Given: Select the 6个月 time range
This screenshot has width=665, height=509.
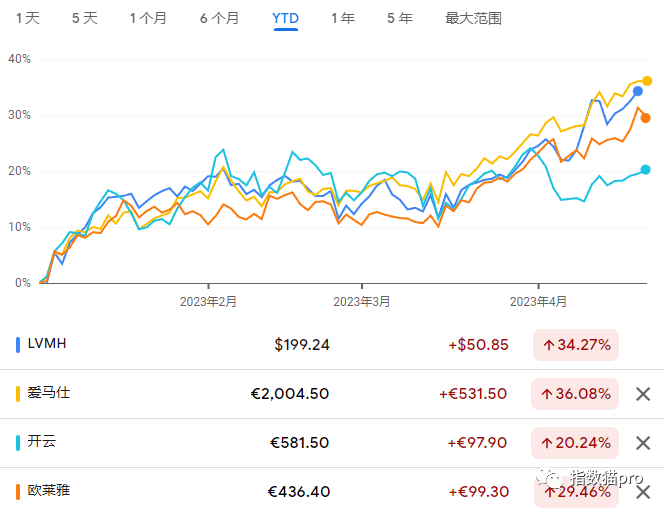Looking at the screenshot, I should pos(219,18).
